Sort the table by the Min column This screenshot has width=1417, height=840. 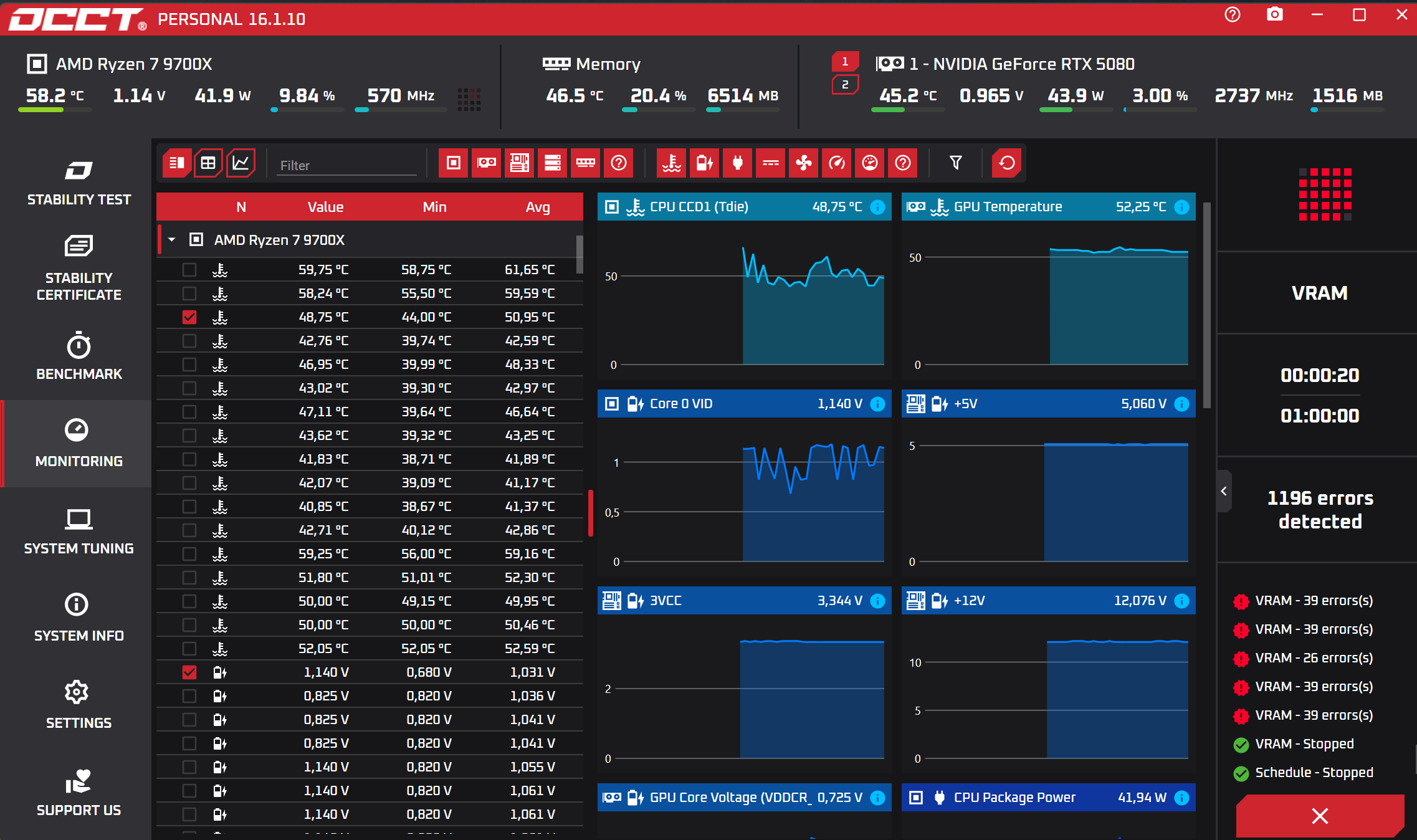[x=434, y=207]
